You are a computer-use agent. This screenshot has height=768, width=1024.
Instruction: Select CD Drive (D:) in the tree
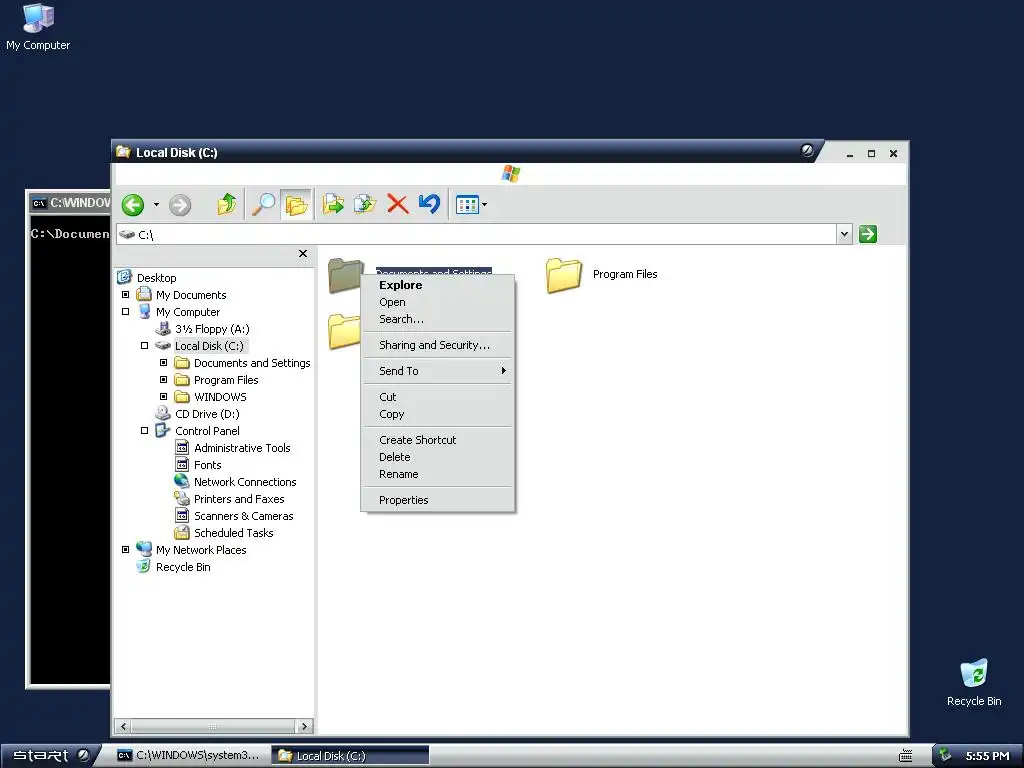(207, 414)
